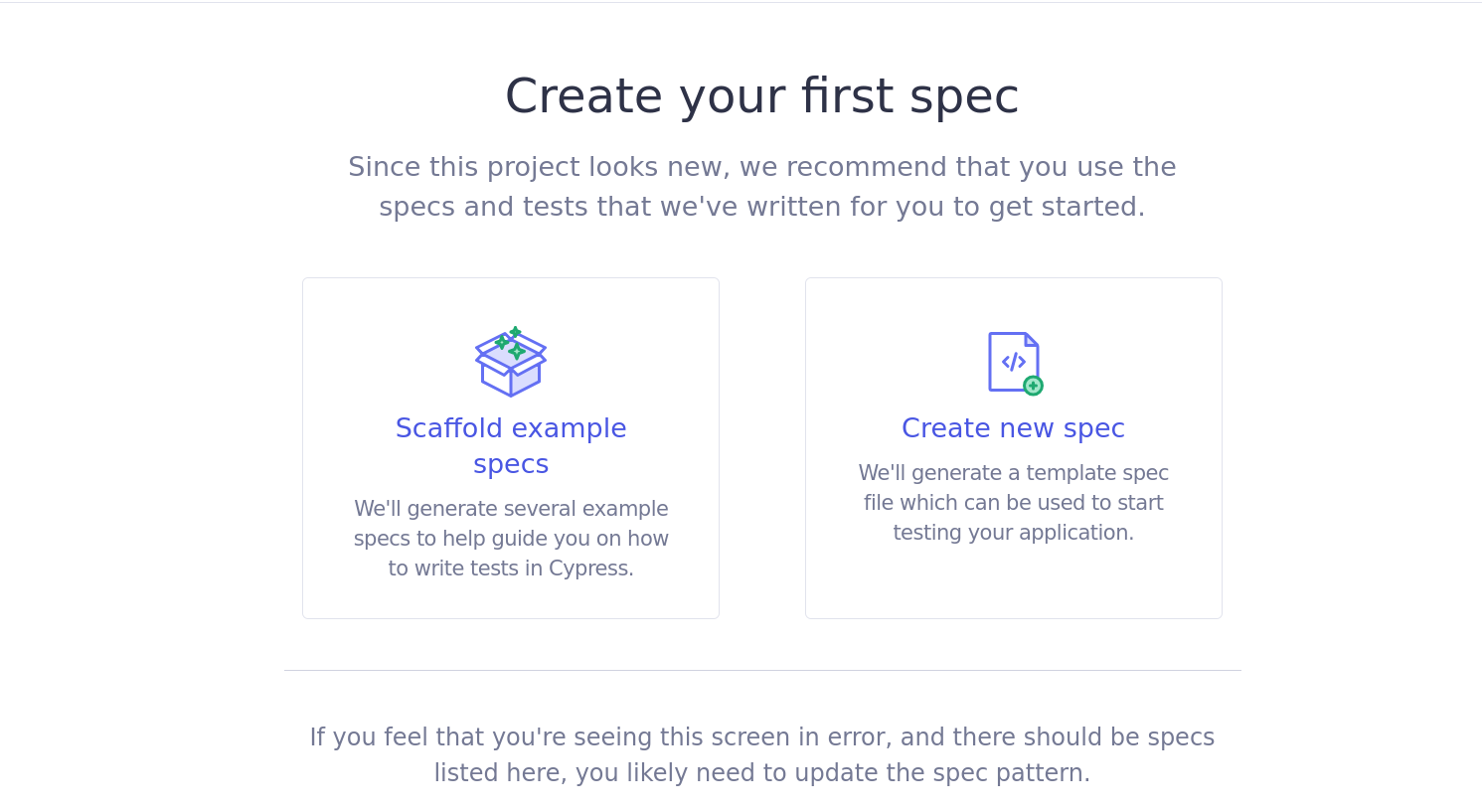Click the folded corner of the spec file icon
Viewport: 1482px width, 812px height.
point(1031,339)
